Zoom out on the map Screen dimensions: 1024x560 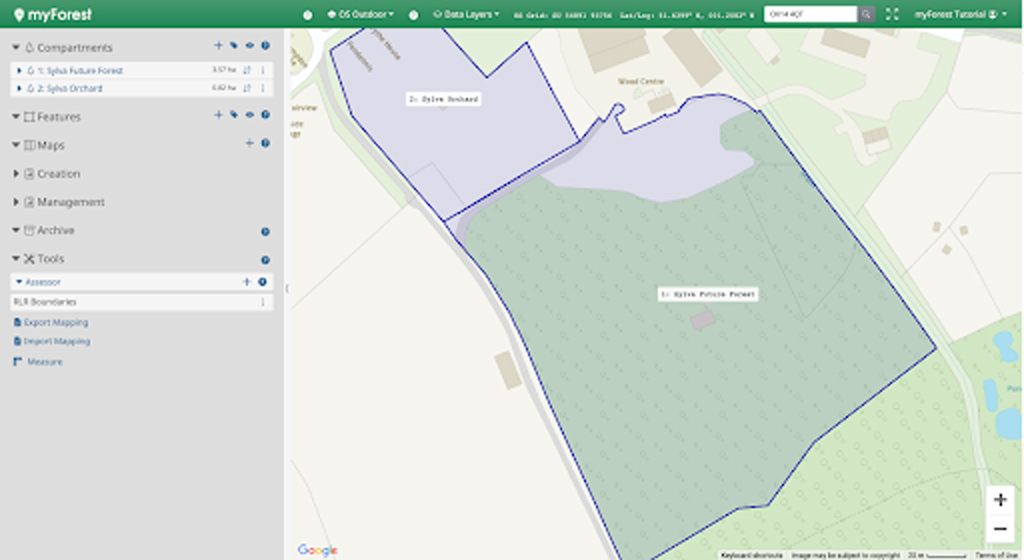tap(1000, 528)
